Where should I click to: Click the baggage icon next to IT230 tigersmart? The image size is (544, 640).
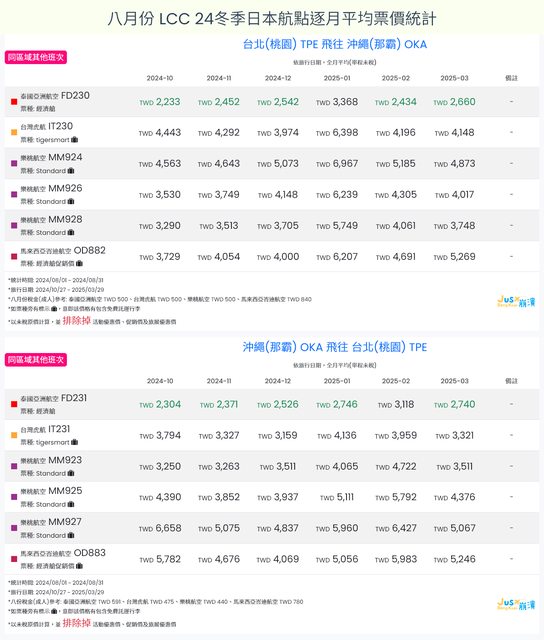coord(74,140)
